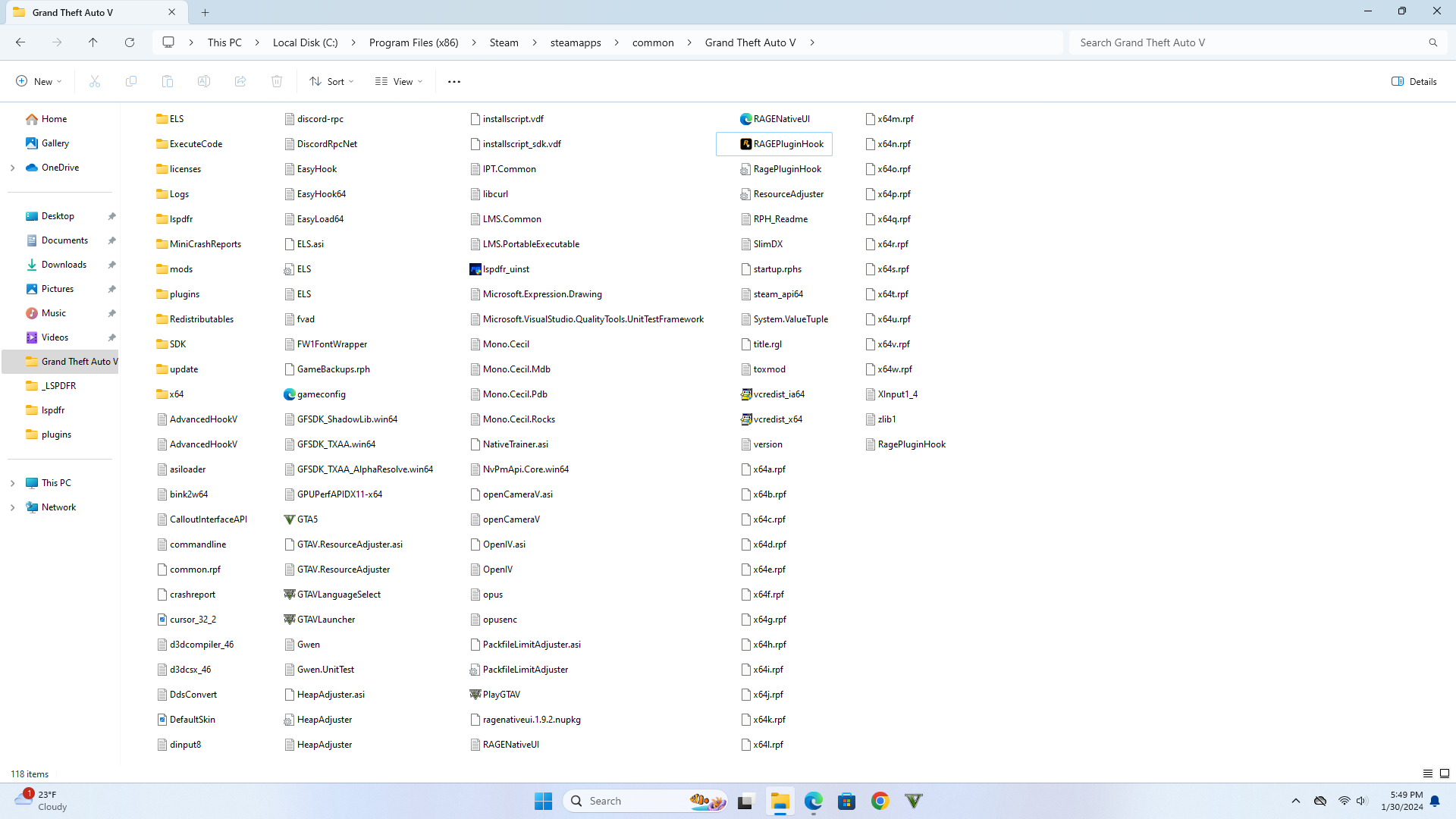Open a new tab with the plus button
Screen dimensions: 1456x819
point(206,12)
